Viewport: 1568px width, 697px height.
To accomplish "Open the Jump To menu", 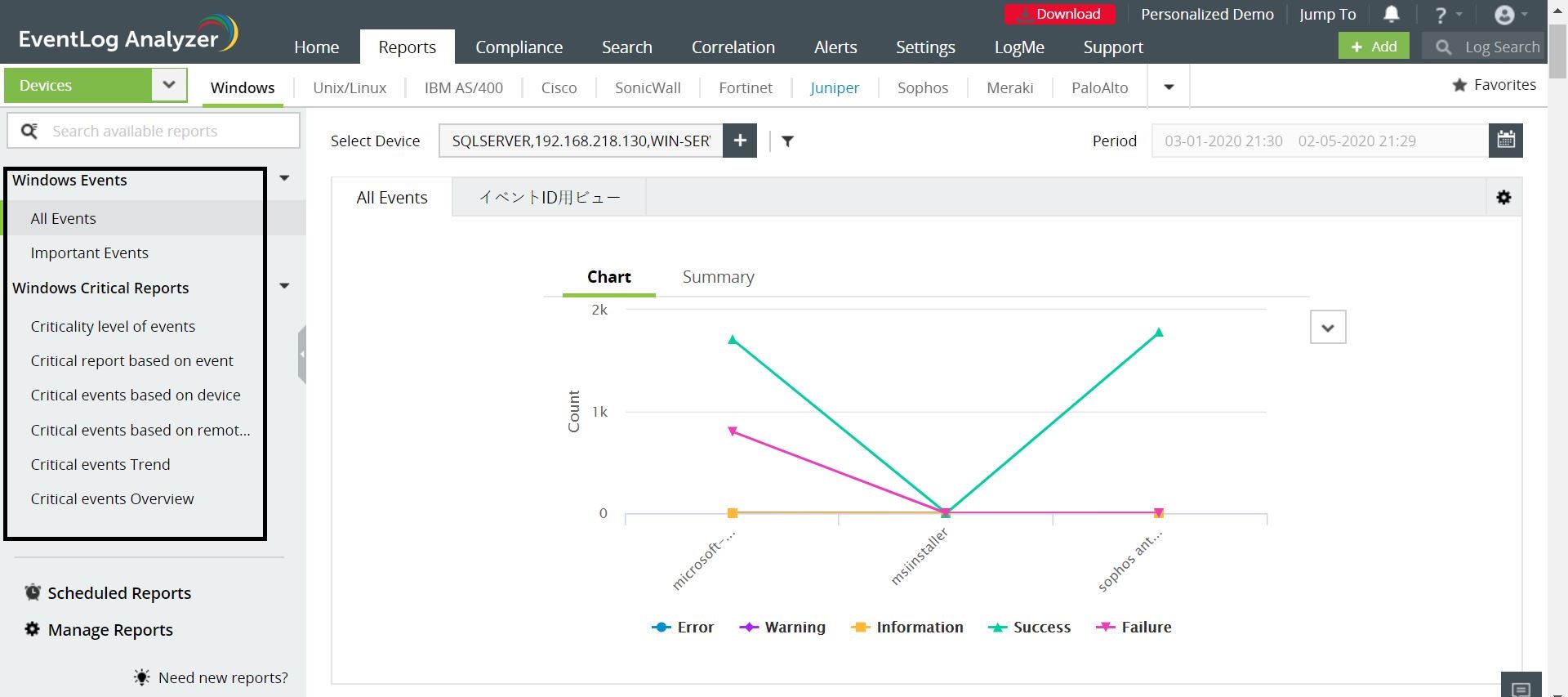I will coord(1327,14).
